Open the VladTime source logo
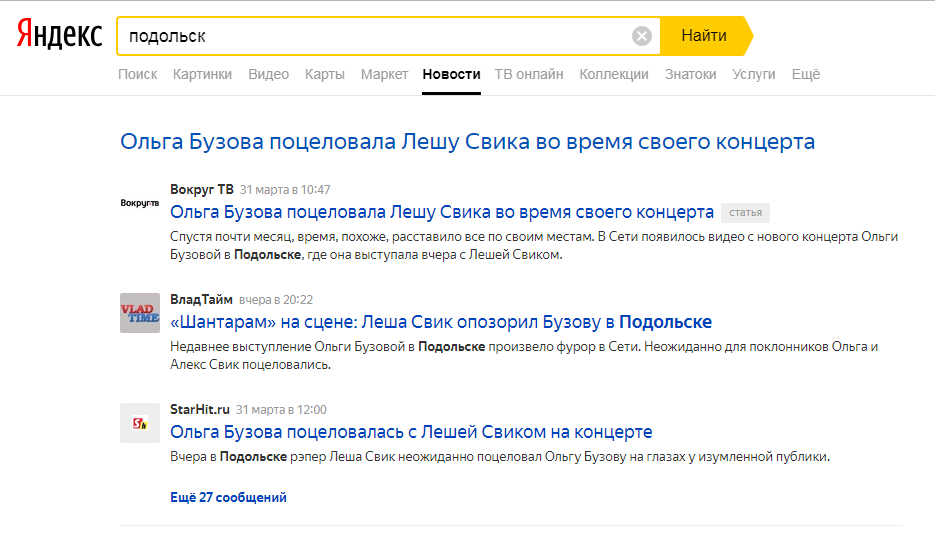The height and width of the screenshot is (548, 935). [x=139, y=313]
